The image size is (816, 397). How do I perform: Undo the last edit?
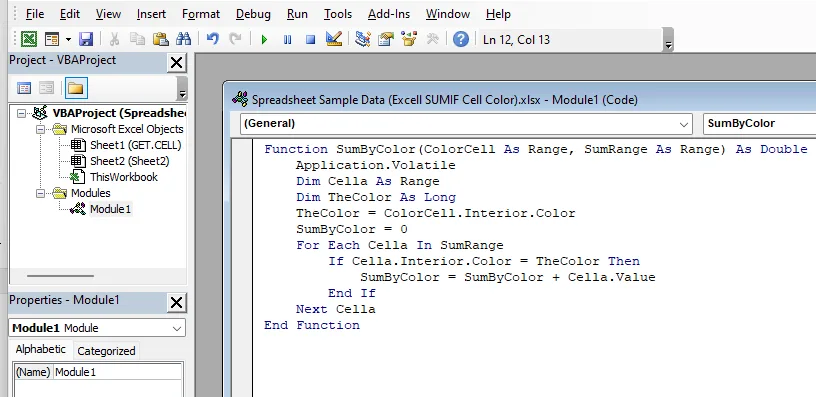(x=212, y=40)
